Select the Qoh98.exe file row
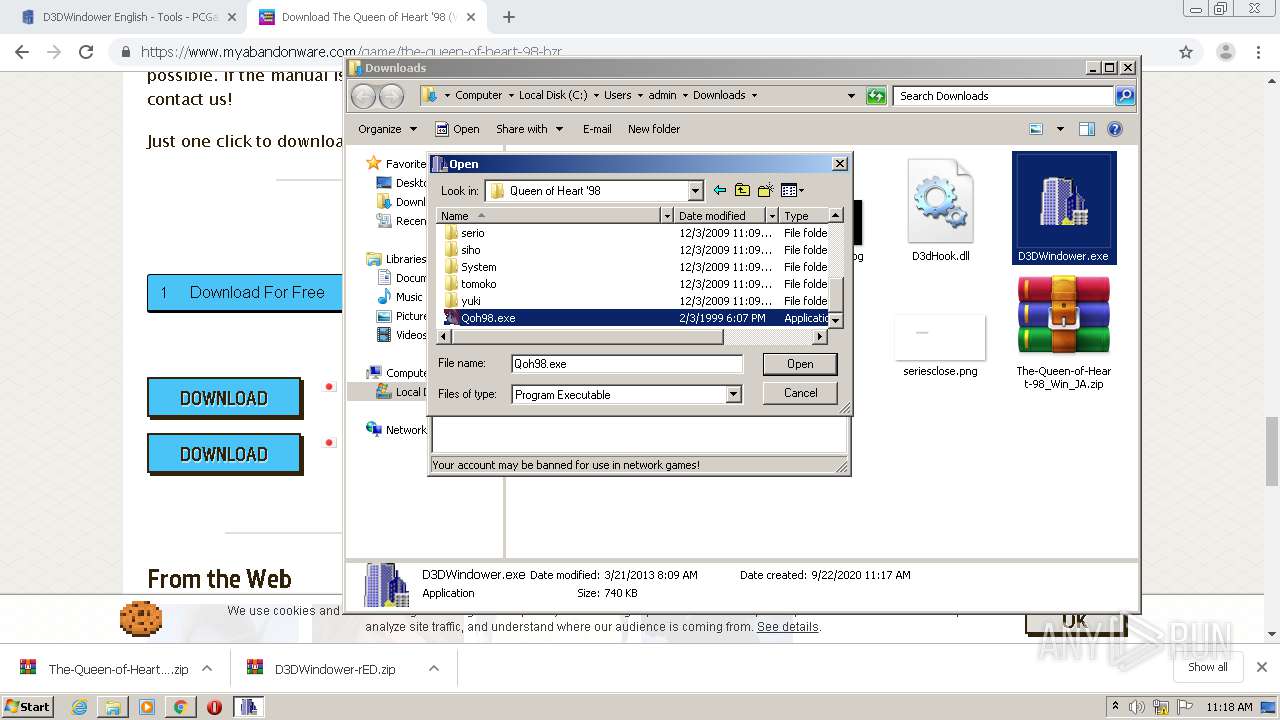This screenshot has height=720, width=1280. pos(636,318)
